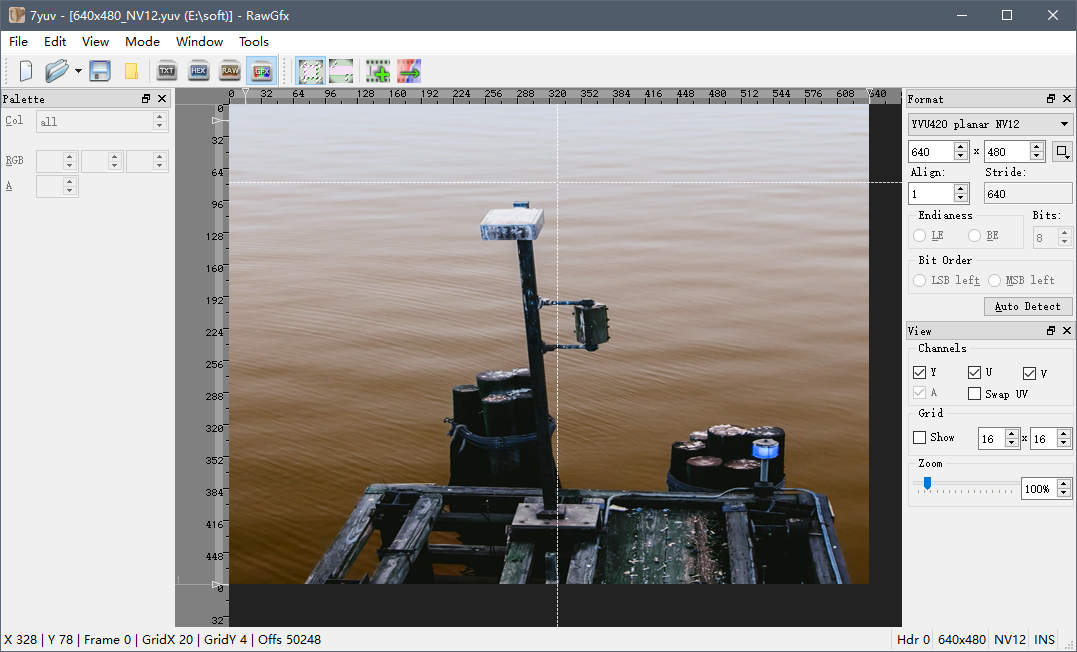This screenshot has height=652, width=1077.
Task: Open the Tools menu
Action: click(253, 42)
